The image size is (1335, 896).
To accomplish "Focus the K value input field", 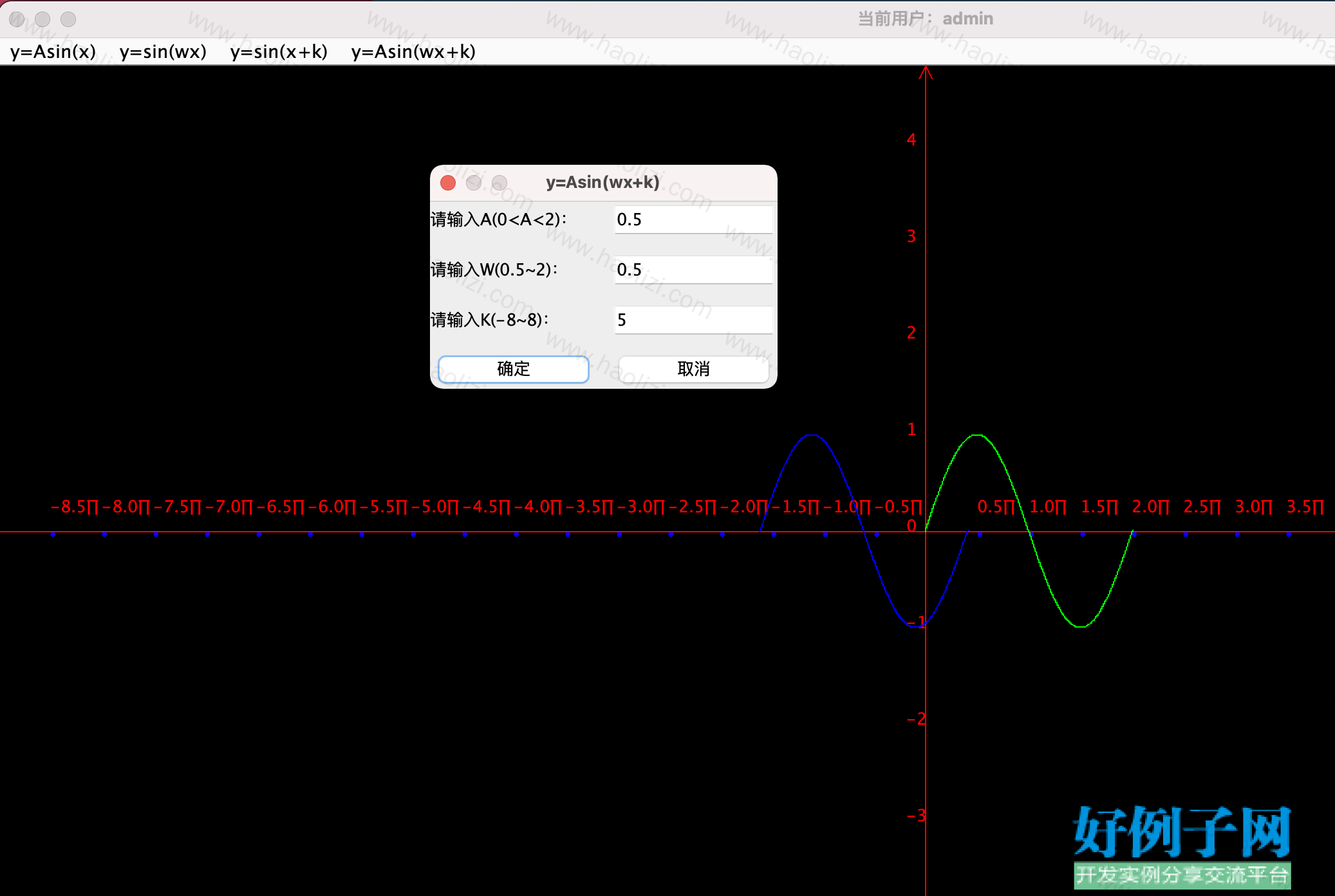I will (x=693, y=320).
